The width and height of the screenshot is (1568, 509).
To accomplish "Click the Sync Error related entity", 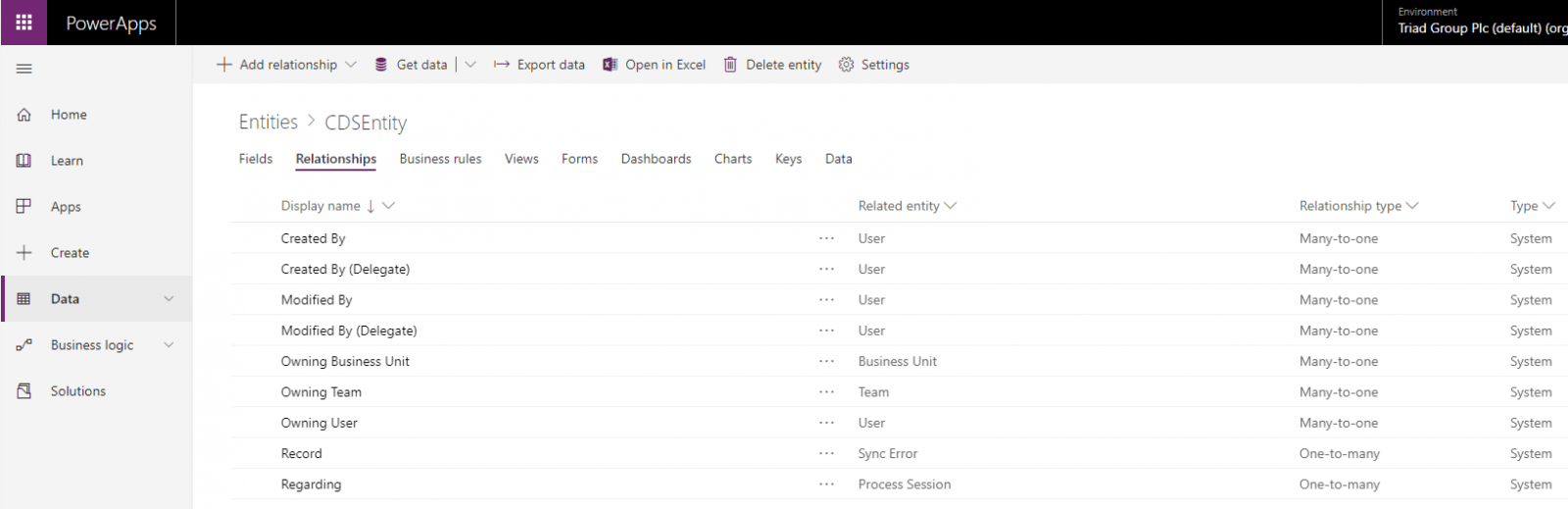I will tap(888, 453).
